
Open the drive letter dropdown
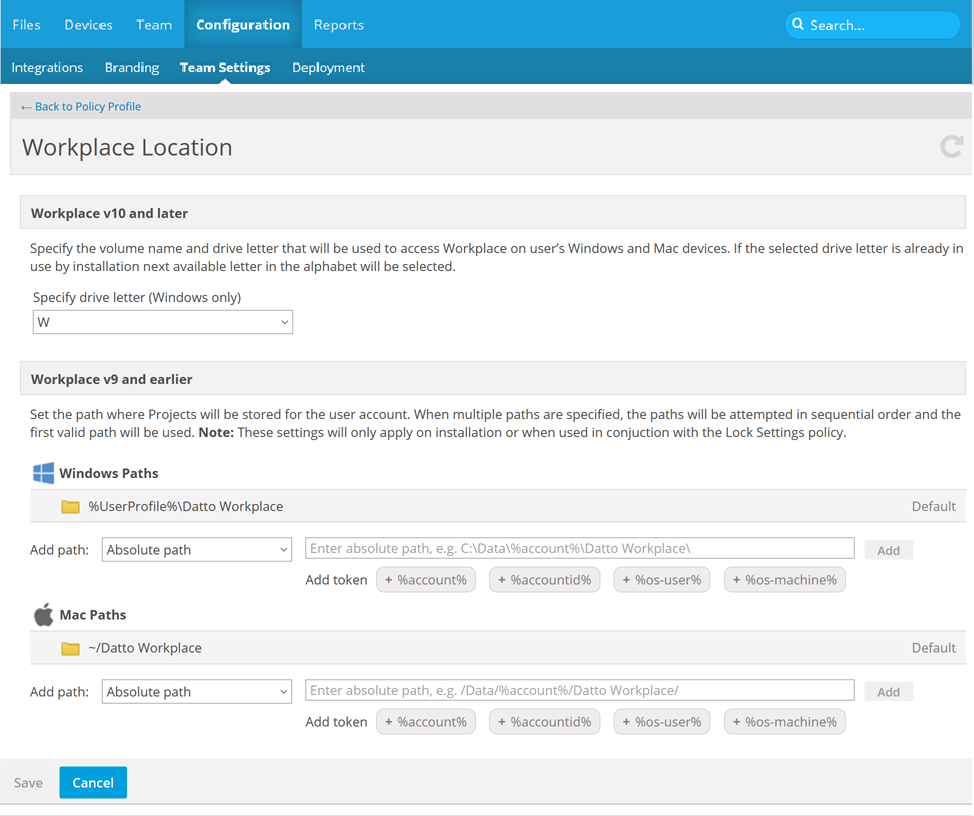(163, 322)
